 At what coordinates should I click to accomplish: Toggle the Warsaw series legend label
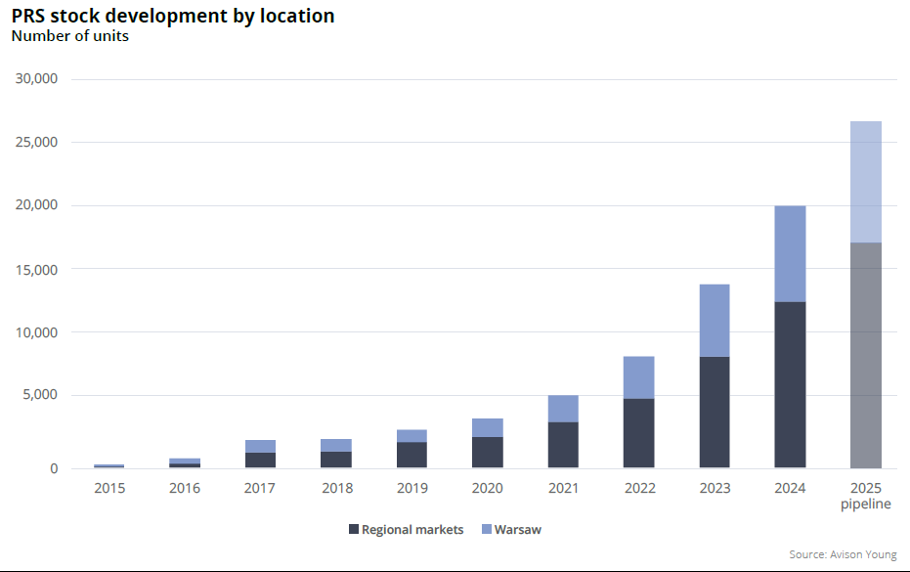coord(517,529)
